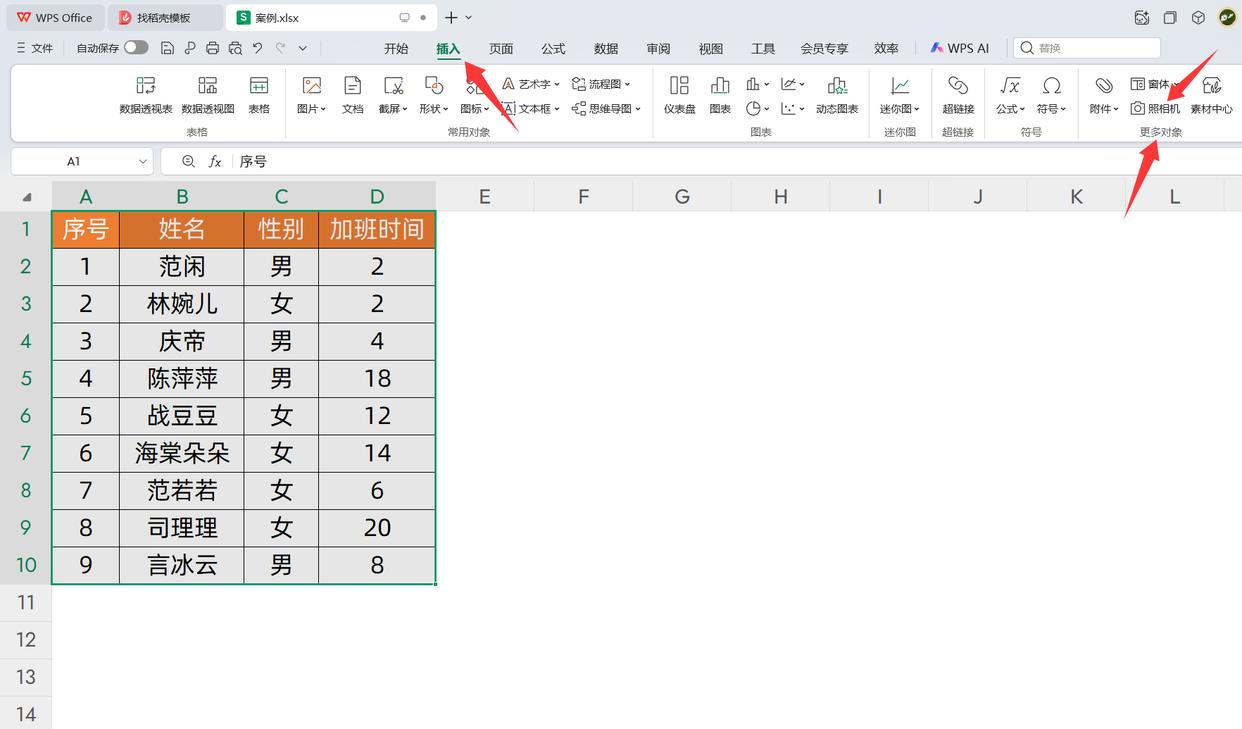Click the zoom magnifier in formula bar
Image resolution: width=1242 pixels, height=729 pixels.
(x=188, y=161)
